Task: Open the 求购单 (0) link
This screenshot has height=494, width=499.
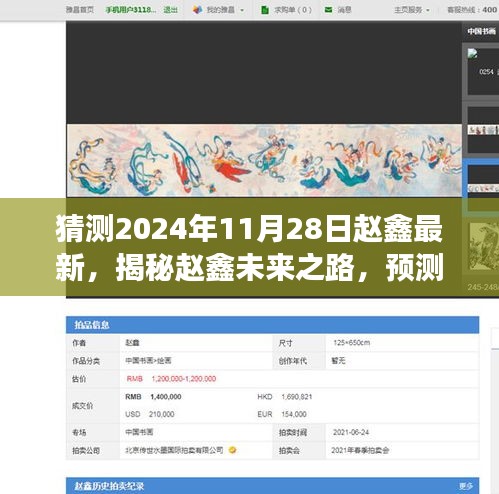Action: coord(293,10)
